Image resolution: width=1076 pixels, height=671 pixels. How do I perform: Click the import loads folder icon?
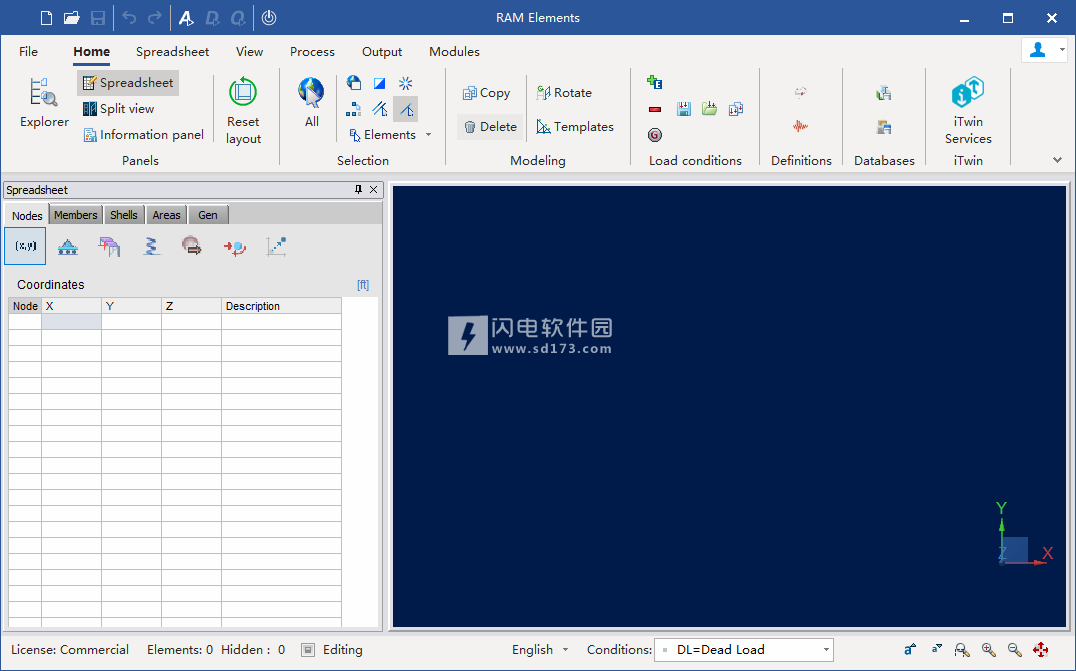coord(710,108)
